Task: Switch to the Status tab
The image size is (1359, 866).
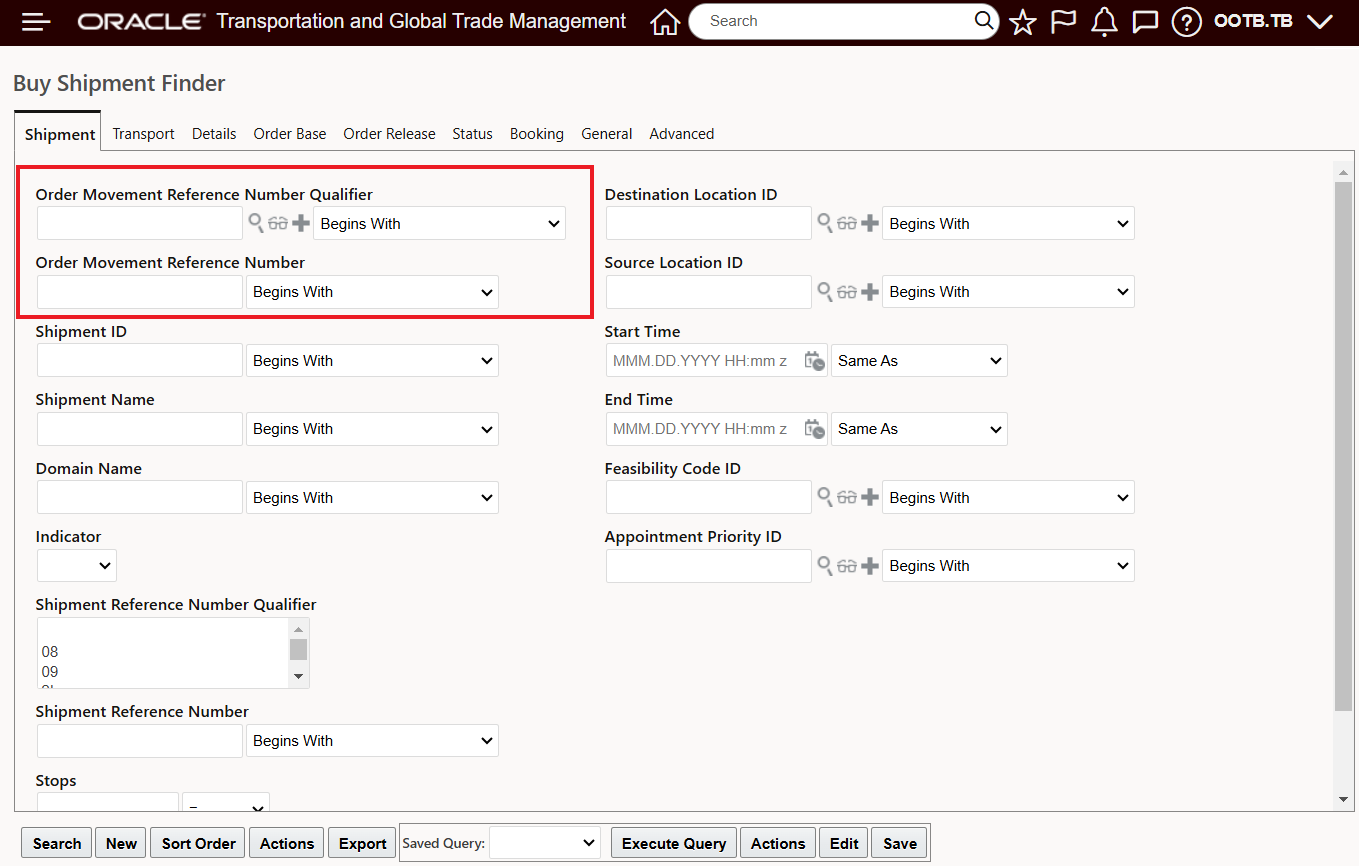Action: [x=472, y=134]
